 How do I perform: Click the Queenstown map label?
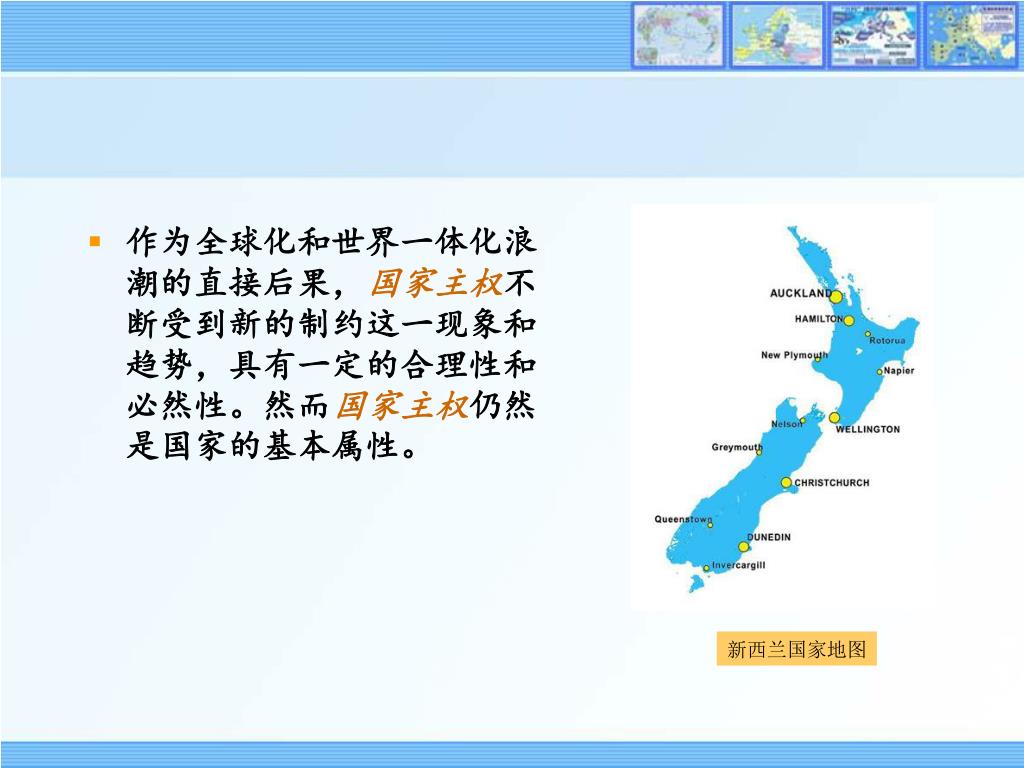point(682,519)
